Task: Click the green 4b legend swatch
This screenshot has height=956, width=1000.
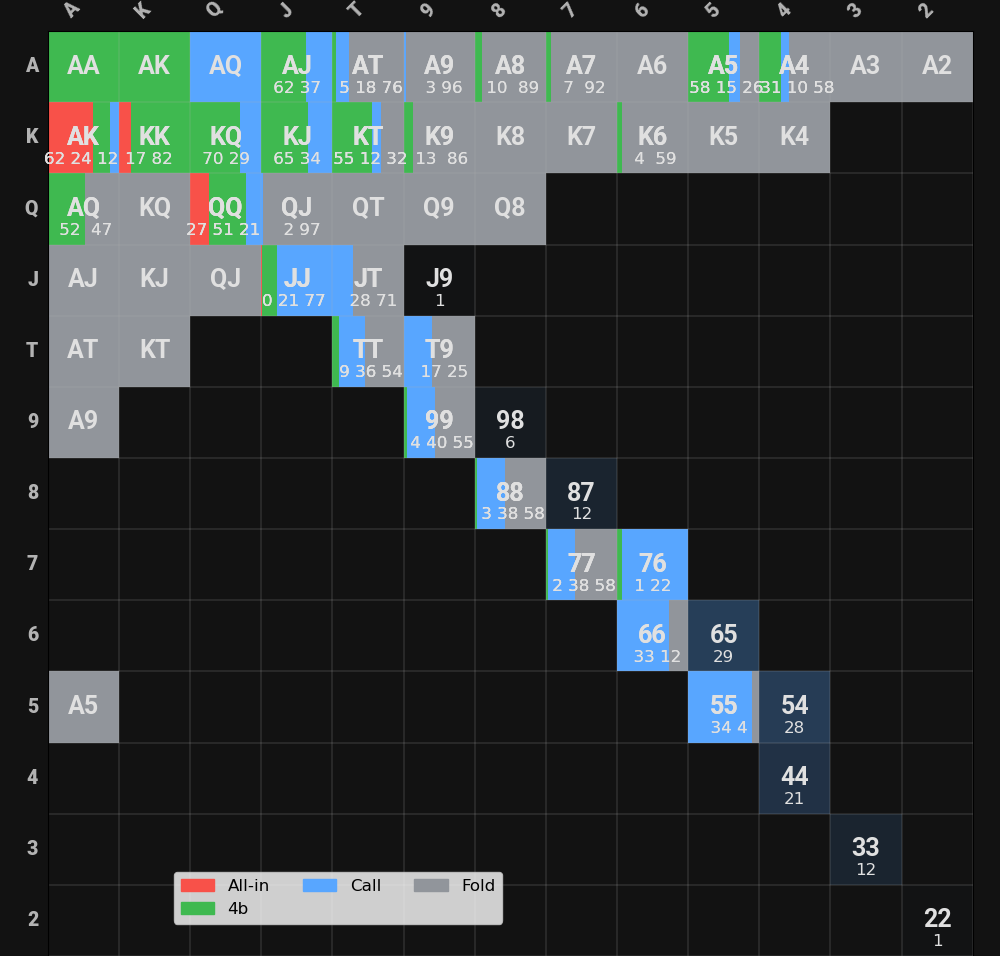Action: 197,908
